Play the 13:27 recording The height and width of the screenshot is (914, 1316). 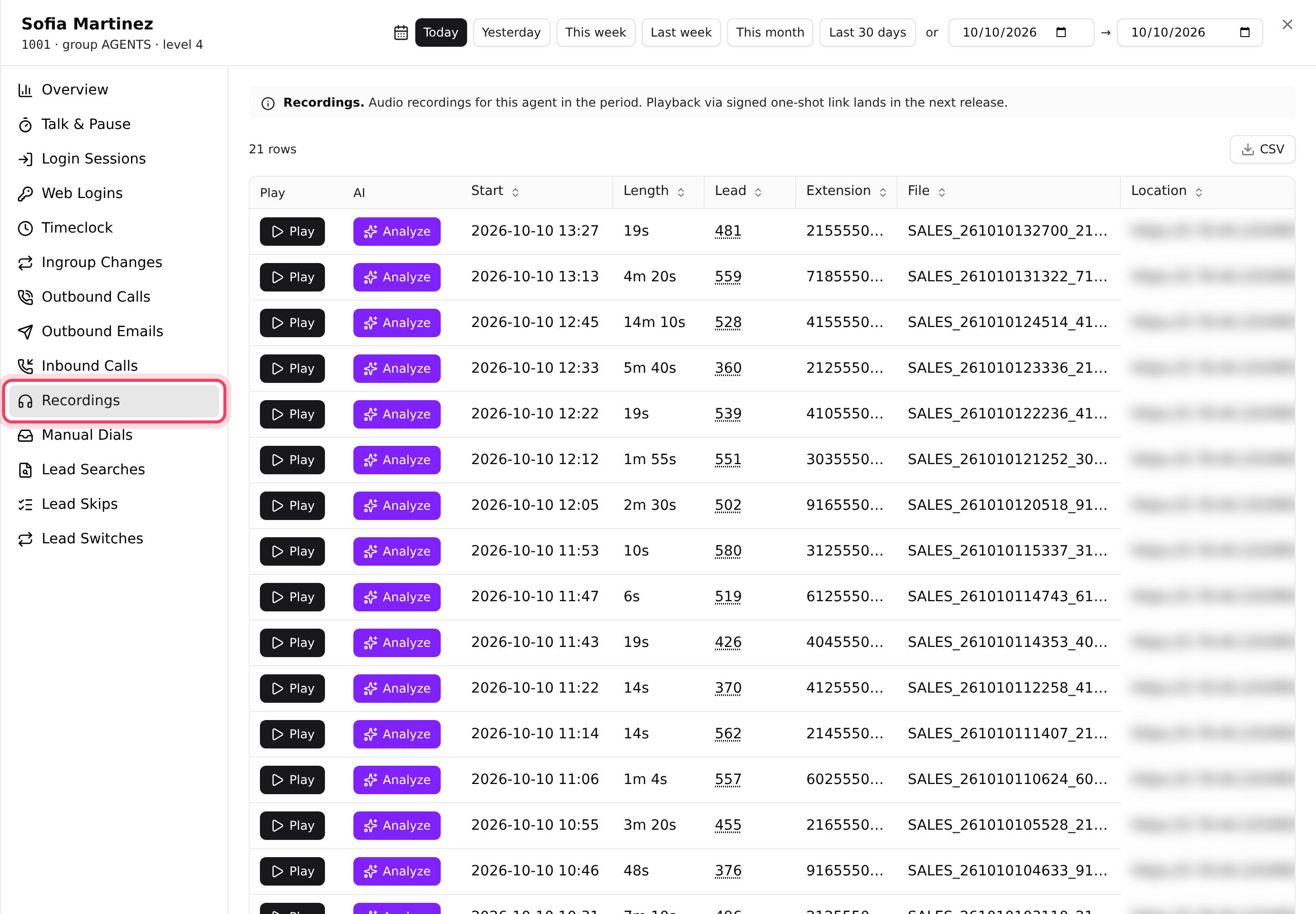[x=292, y=232]
